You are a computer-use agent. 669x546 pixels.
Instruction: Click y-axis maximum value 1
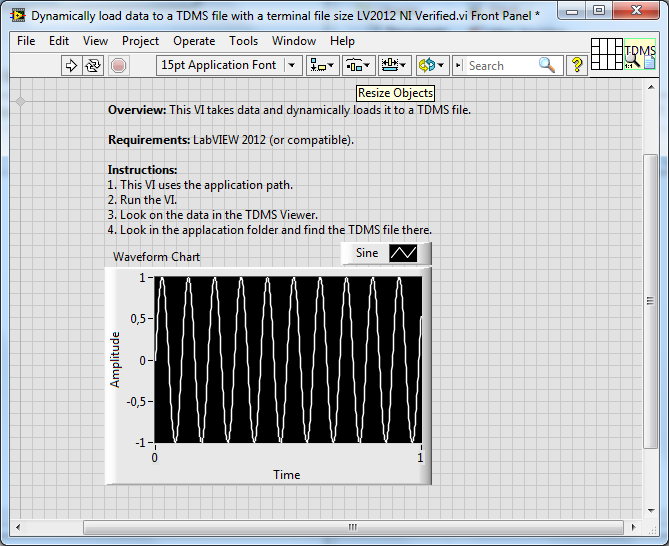pyautogui.click(x=143, y=278)
